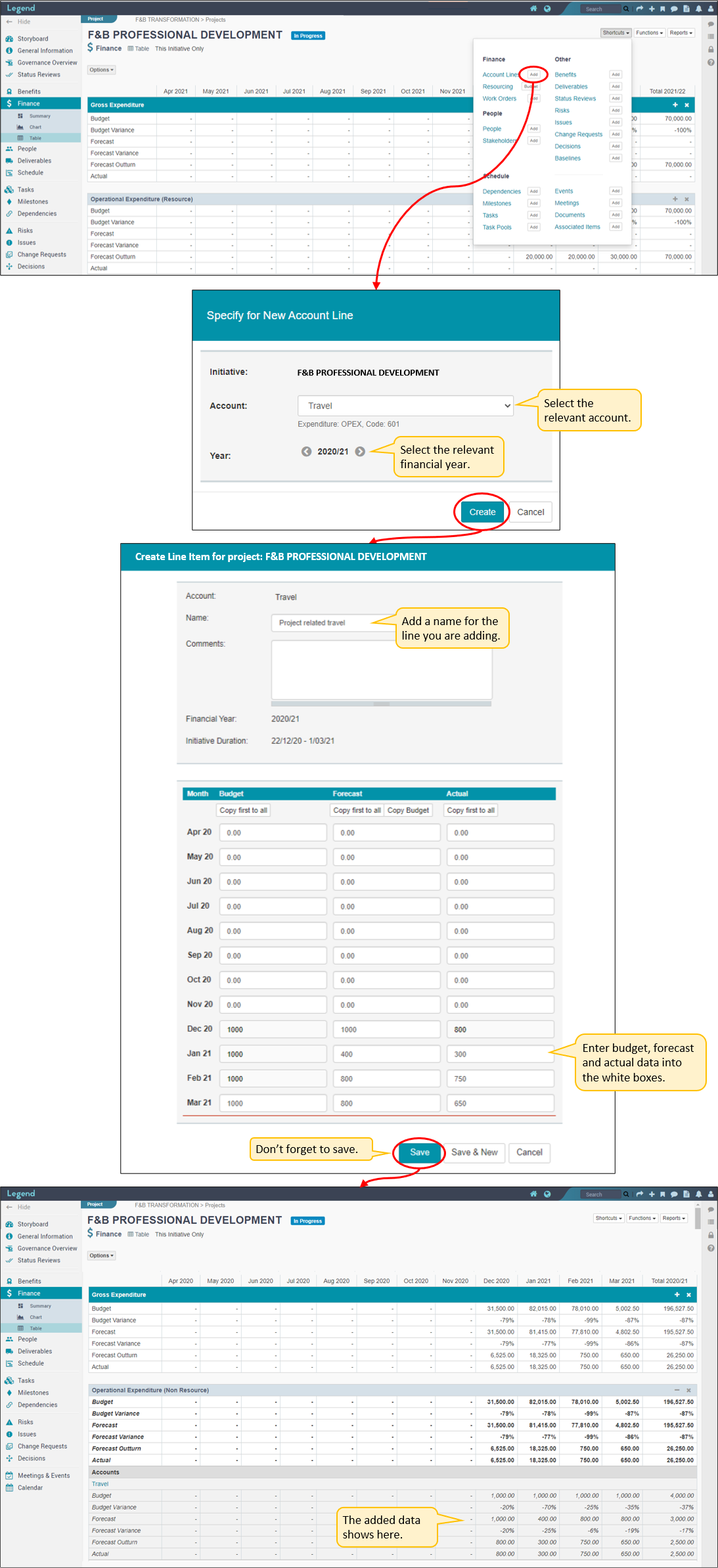Image resolution: width=718 pixels, height=1568 pixels.
Task: Click globe icon in top screenshot header
Action: 547,9
